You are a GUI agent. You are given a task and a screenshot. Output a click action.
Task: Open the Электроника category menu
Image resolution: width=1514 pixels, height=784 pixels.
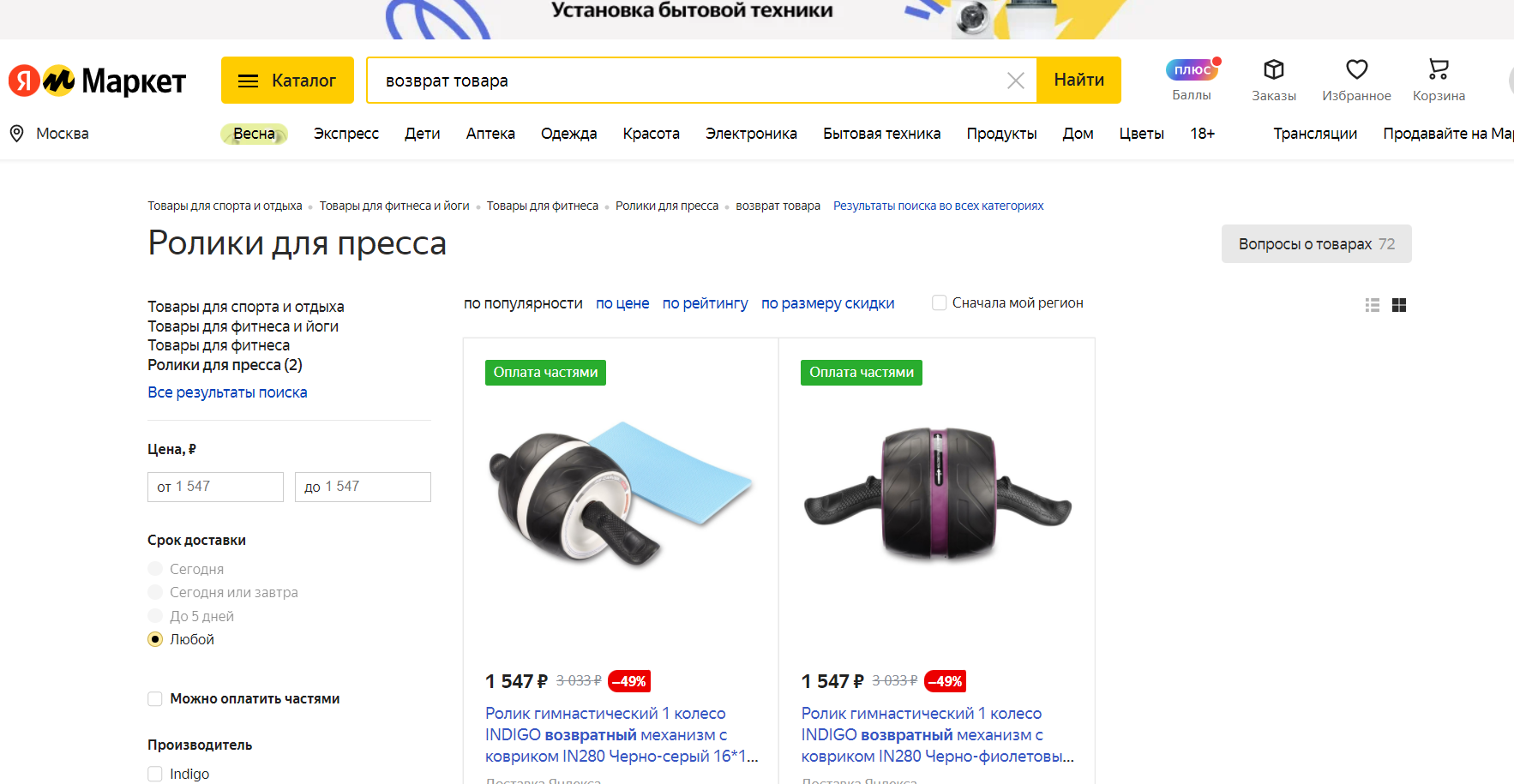(751, 134)
